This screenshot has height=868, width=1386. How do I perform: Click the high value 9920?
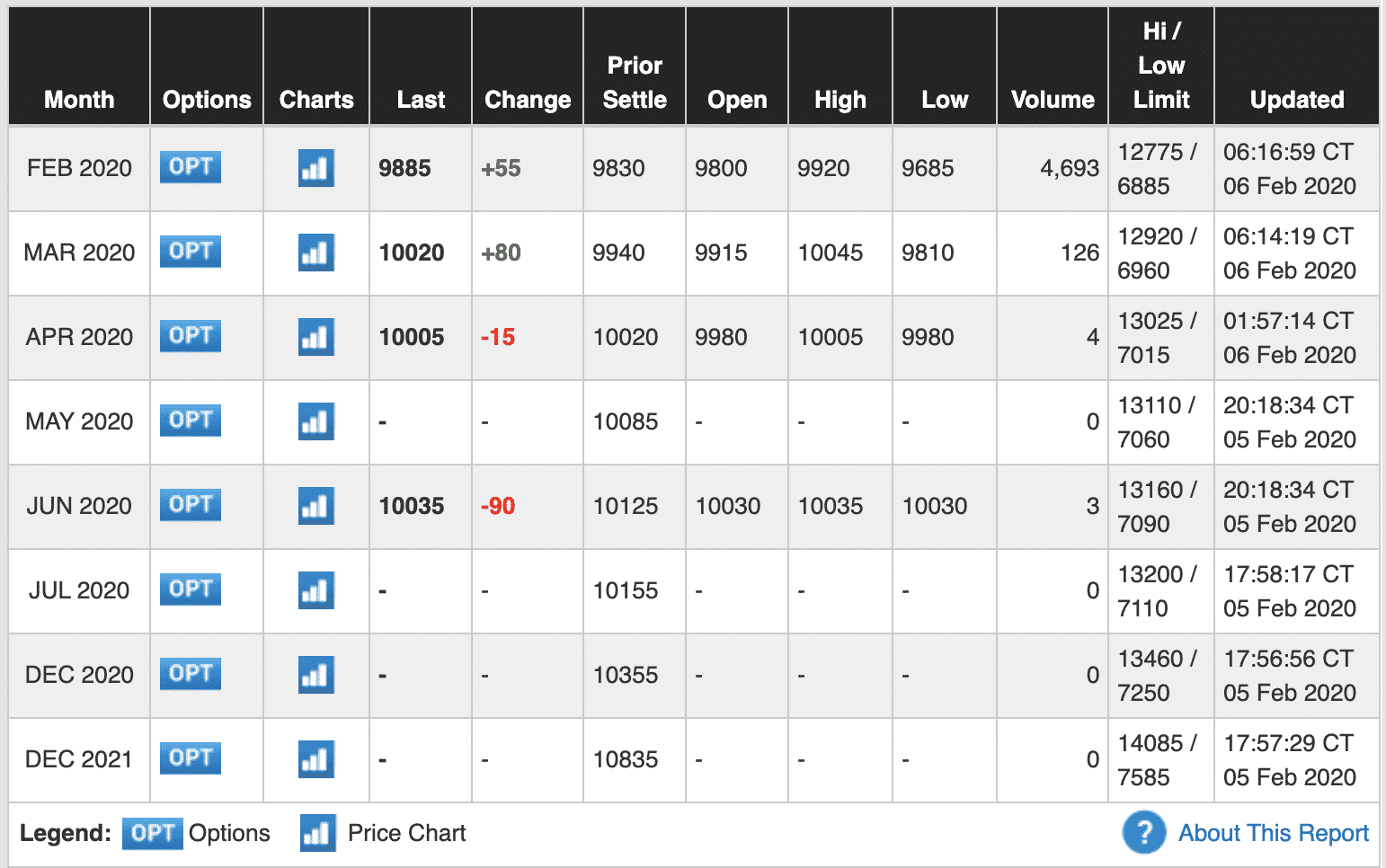tap(823, 168)
